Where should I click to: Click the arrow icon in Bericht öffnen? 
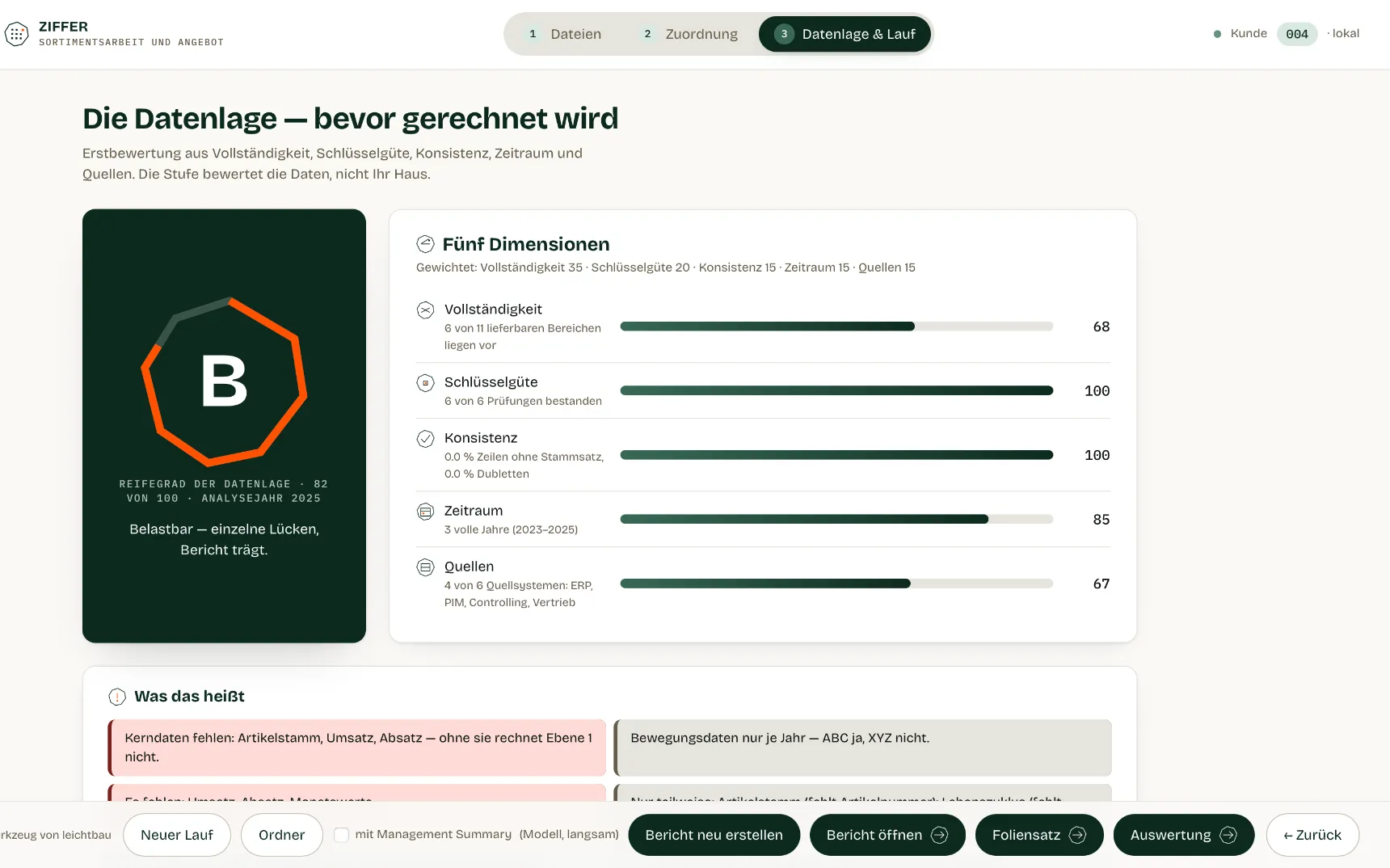(939, 835)
